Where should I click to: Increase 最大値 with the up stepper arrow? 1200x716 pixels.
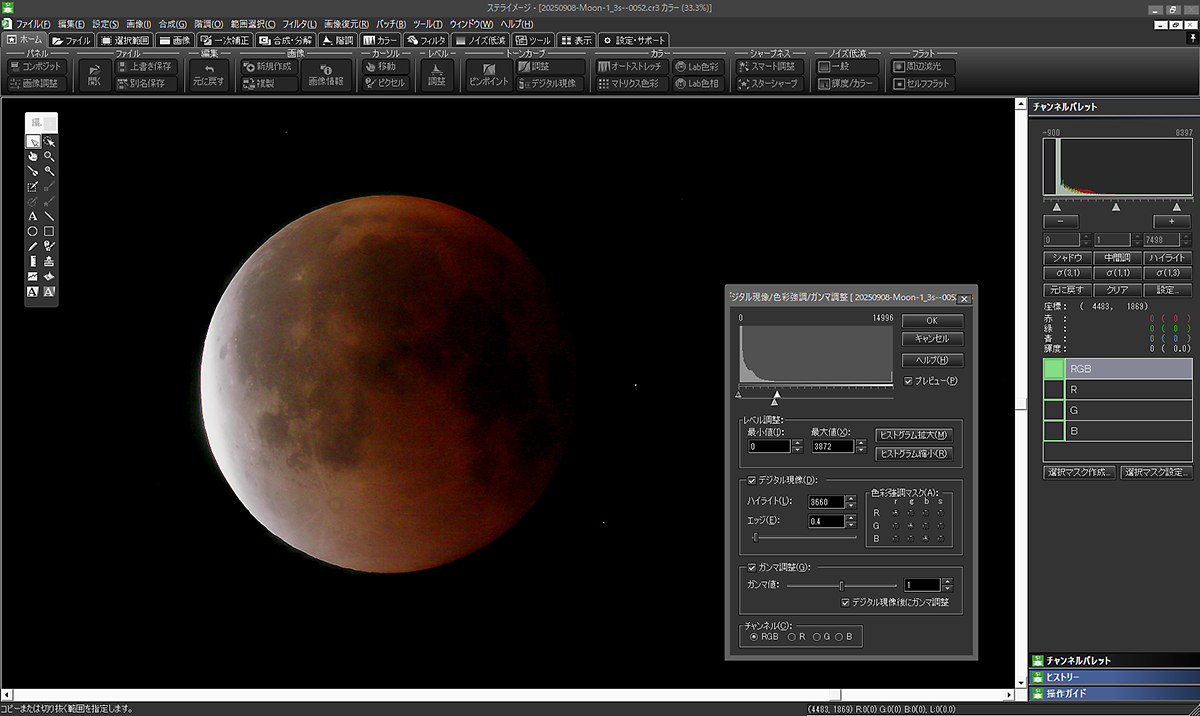pos(860,442)
